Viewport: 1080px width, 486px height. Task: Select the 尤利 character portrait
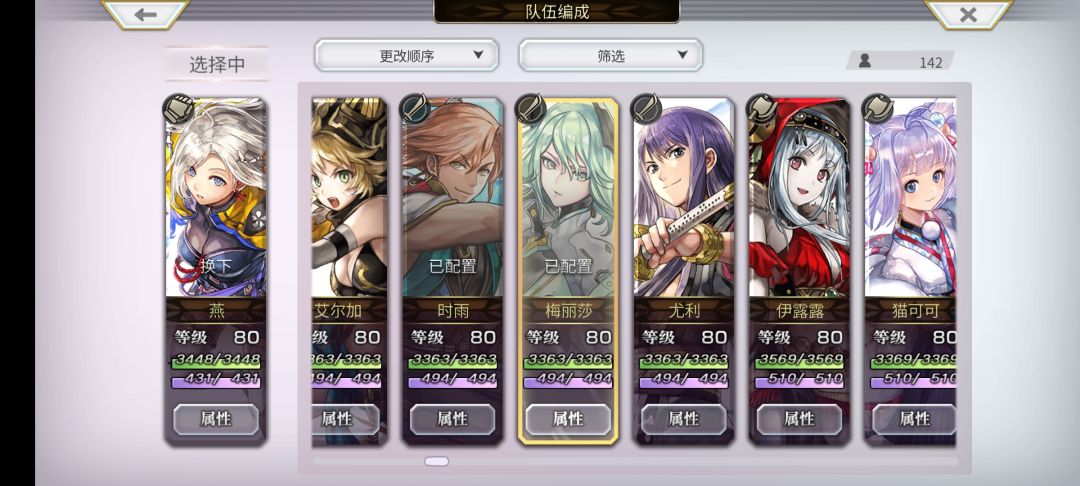684,198
